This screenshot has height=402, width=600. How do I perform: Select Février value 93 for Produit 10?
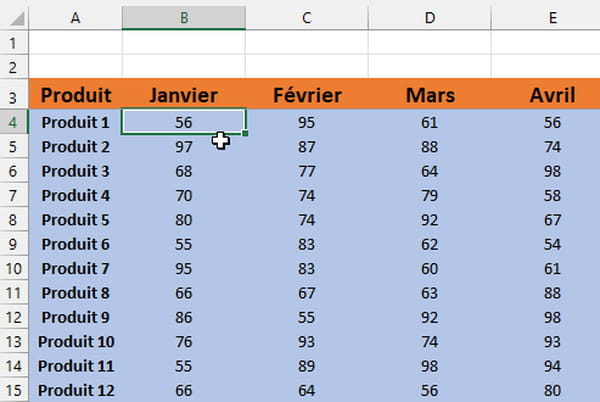[x=307, y=342]
